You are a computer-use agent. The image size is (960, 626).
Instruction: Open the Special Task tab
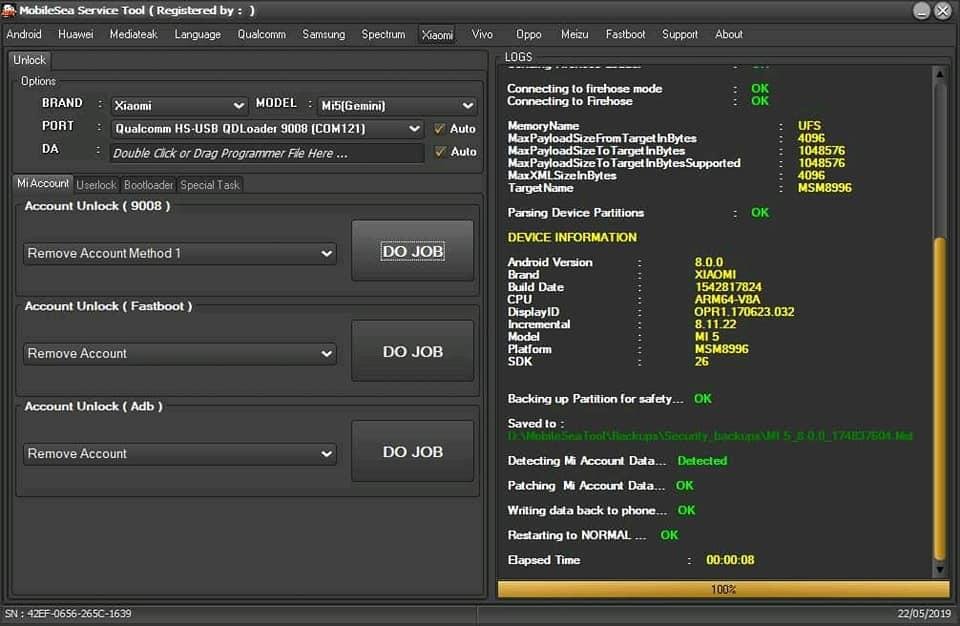(x=210, y=185)
